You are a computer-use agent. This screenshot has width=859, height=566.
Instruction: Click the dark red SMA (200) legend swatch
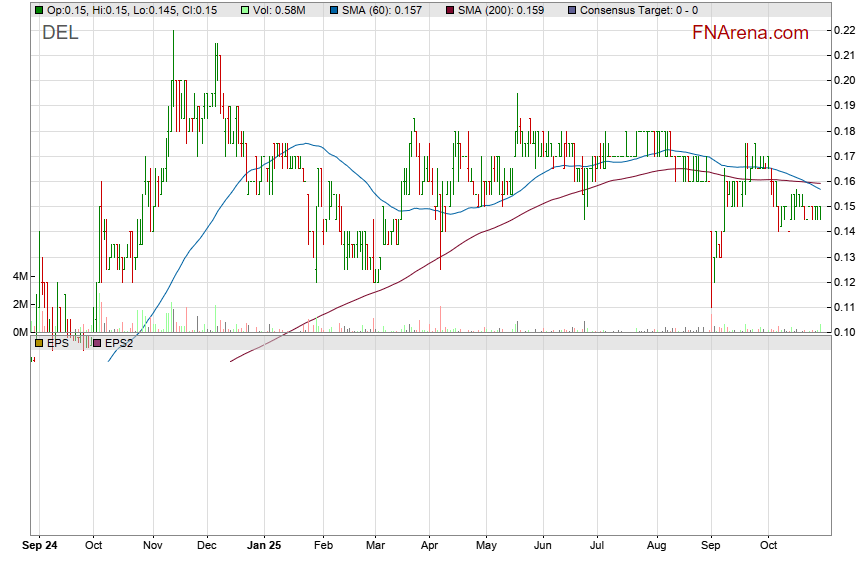click(449, 10)
